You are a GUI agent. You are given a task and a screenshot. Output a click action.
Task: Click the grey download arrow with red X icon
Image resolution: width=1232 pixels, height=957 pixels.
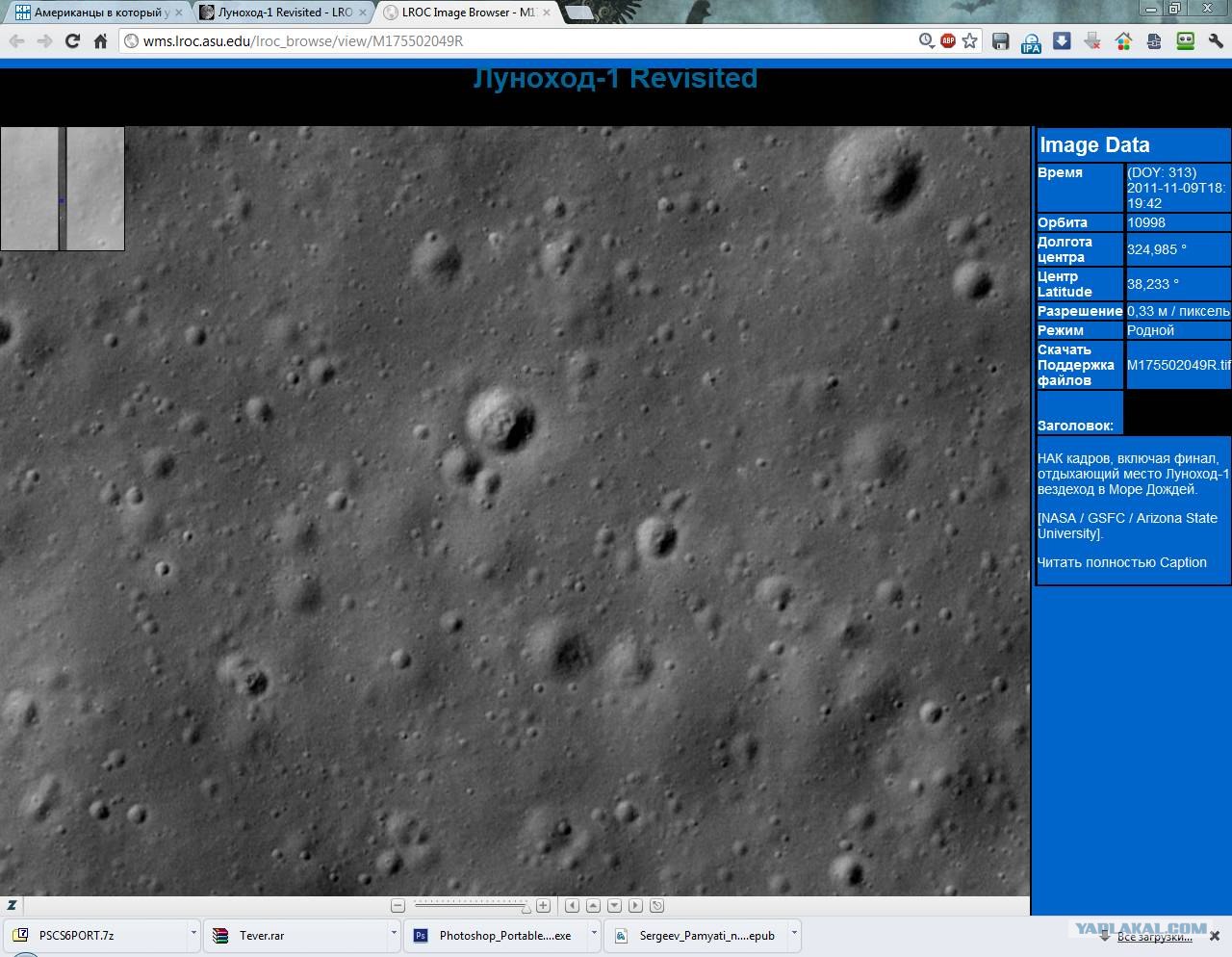click(x=1092, y=41)
